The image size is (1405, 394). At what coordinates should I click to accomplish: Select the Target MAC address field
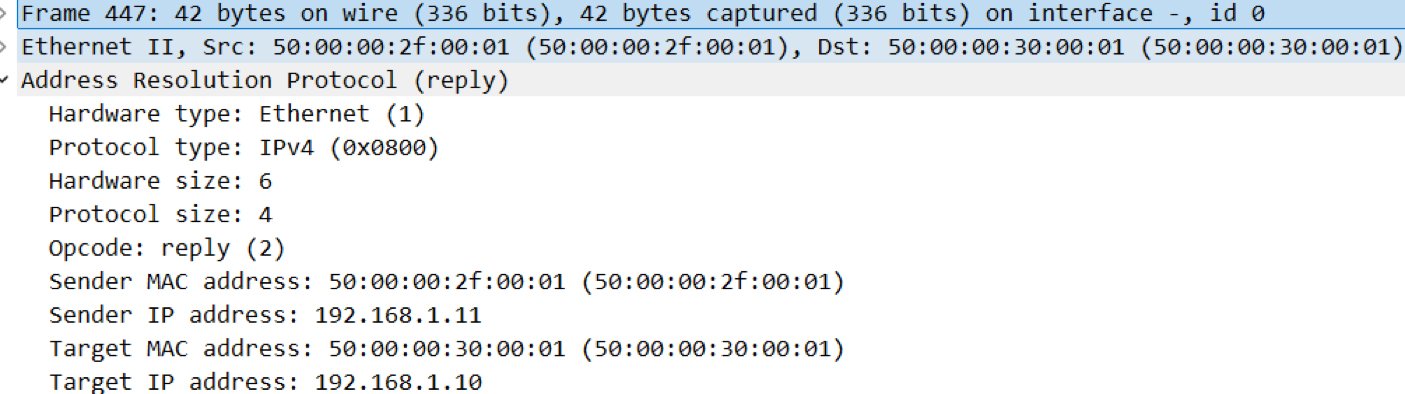coord(447,349)
